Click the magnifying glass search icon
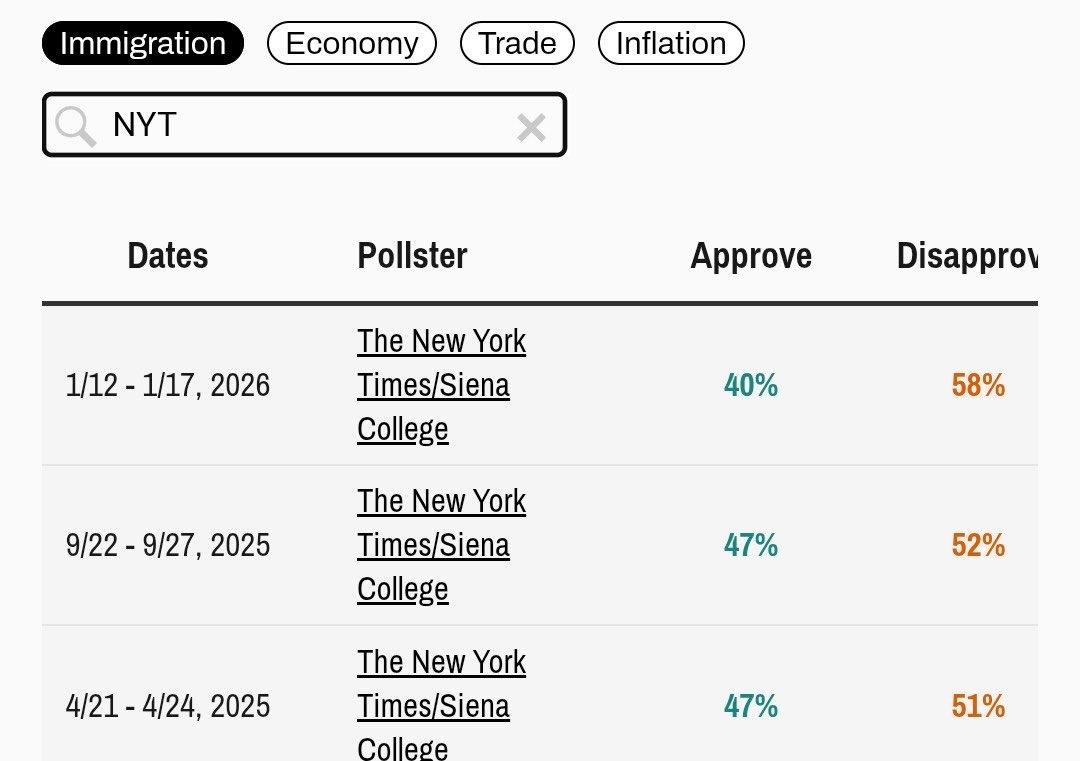Screen dimensions: 1080x761 pos(75,126)
